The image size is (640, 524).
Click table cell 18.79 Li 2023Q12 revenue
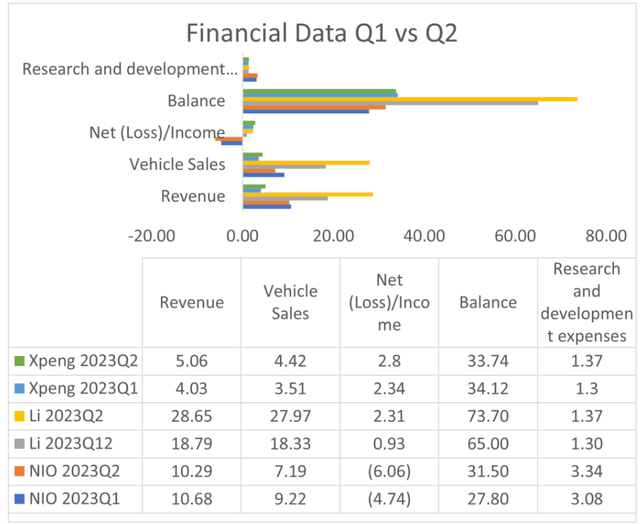coord(192,444)
